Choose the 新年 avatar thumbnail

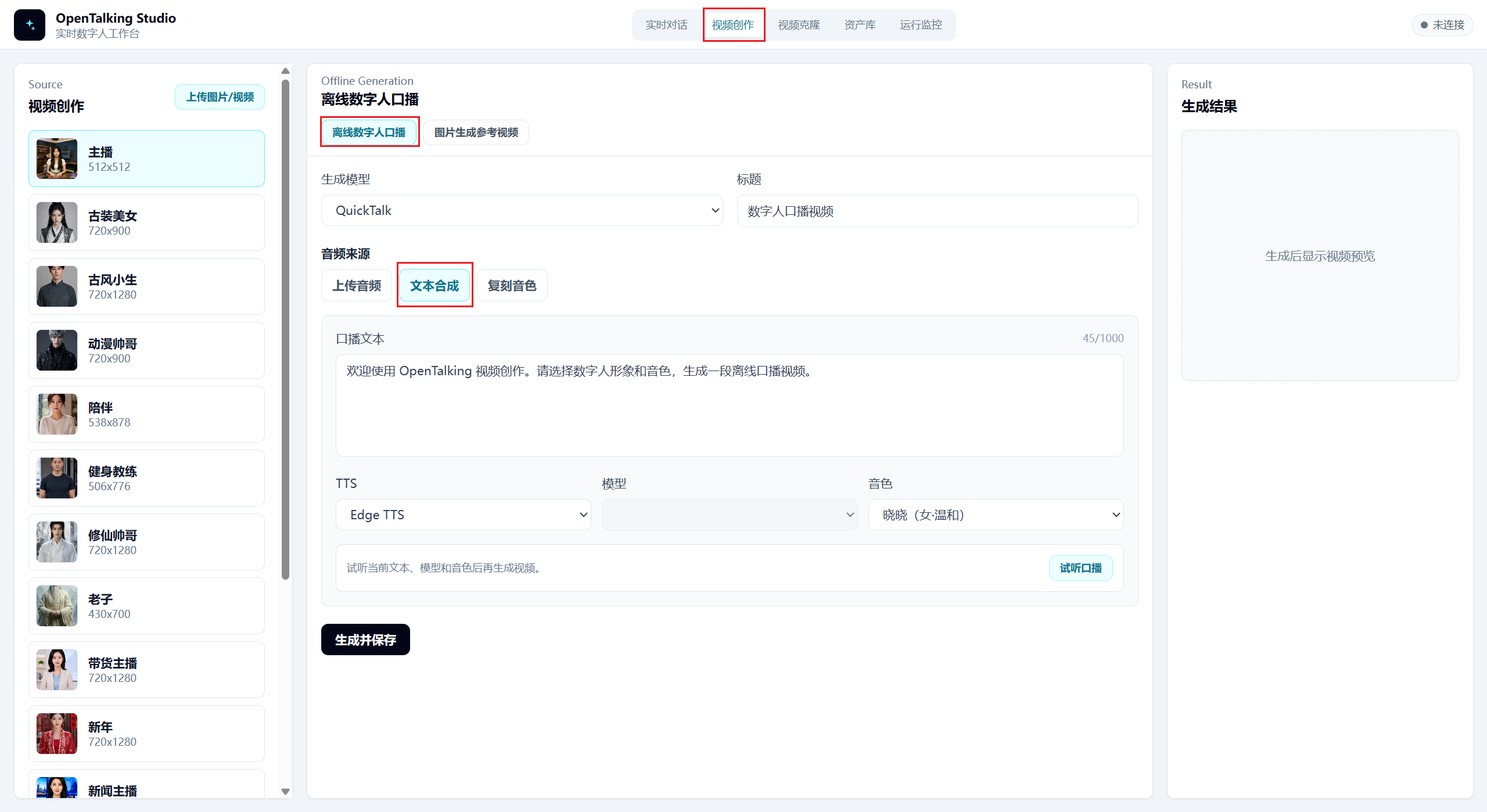point(57,734)
